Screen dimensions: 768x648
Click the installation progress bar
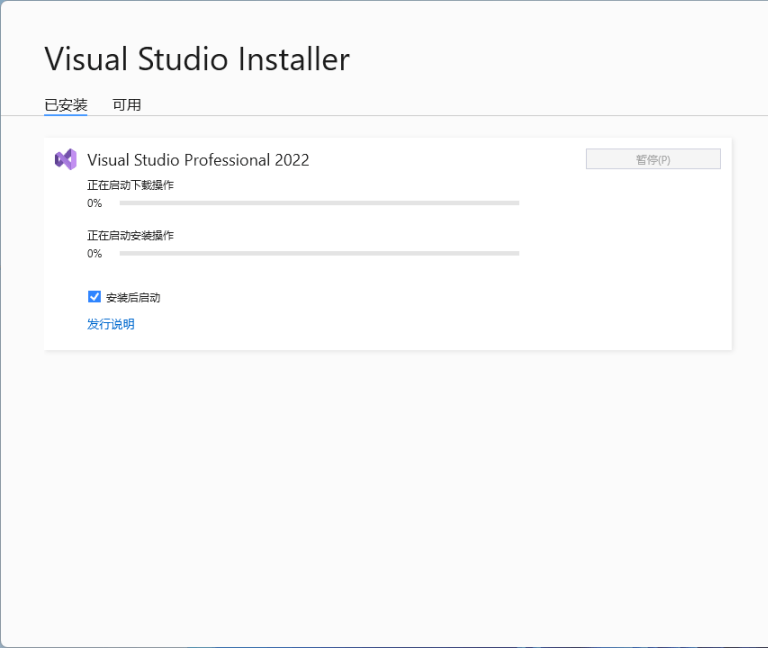(319, 253)
